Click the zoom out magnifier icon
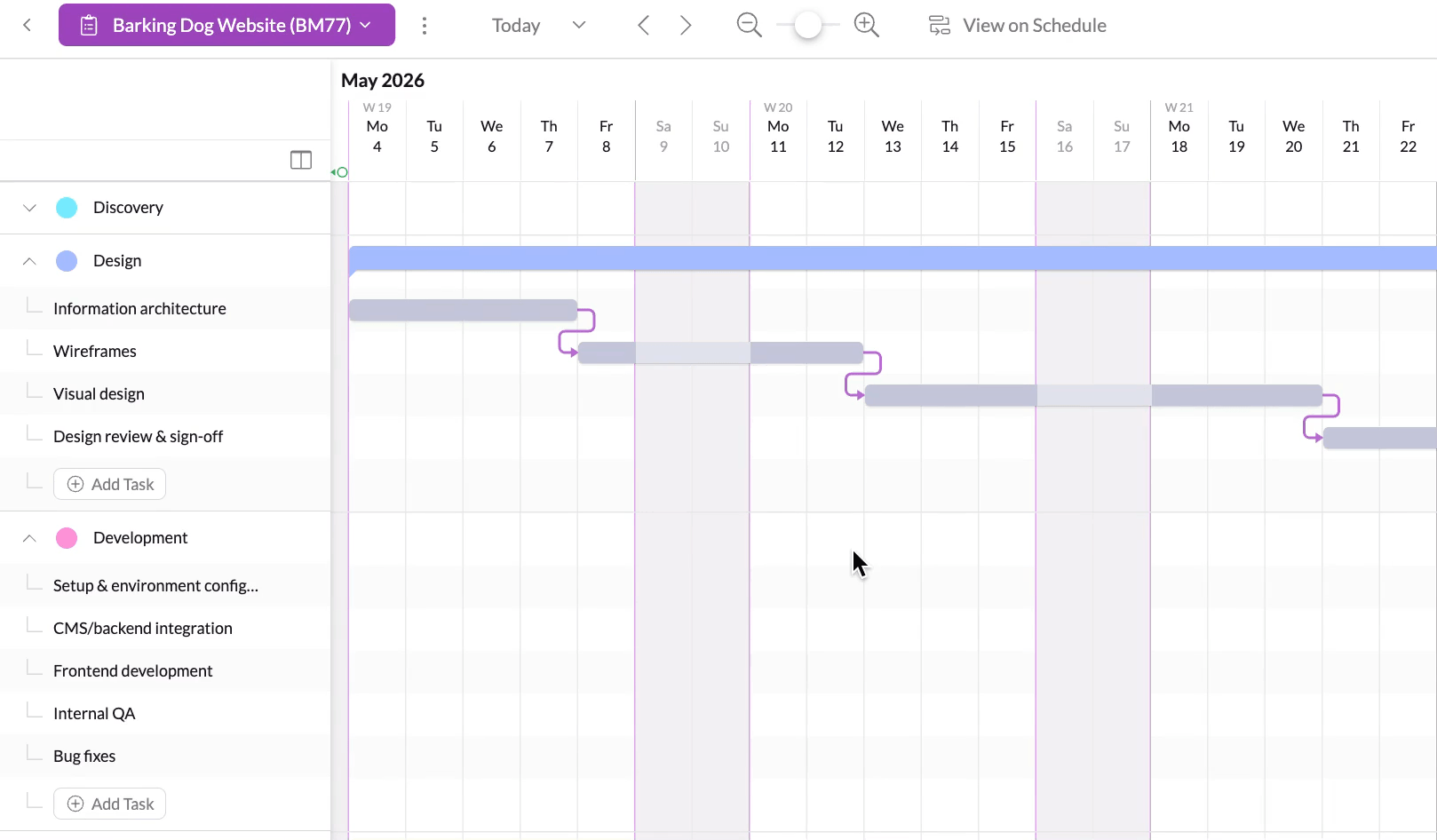Viewport: 1437px width, 840px height. (x=749, y=25)
